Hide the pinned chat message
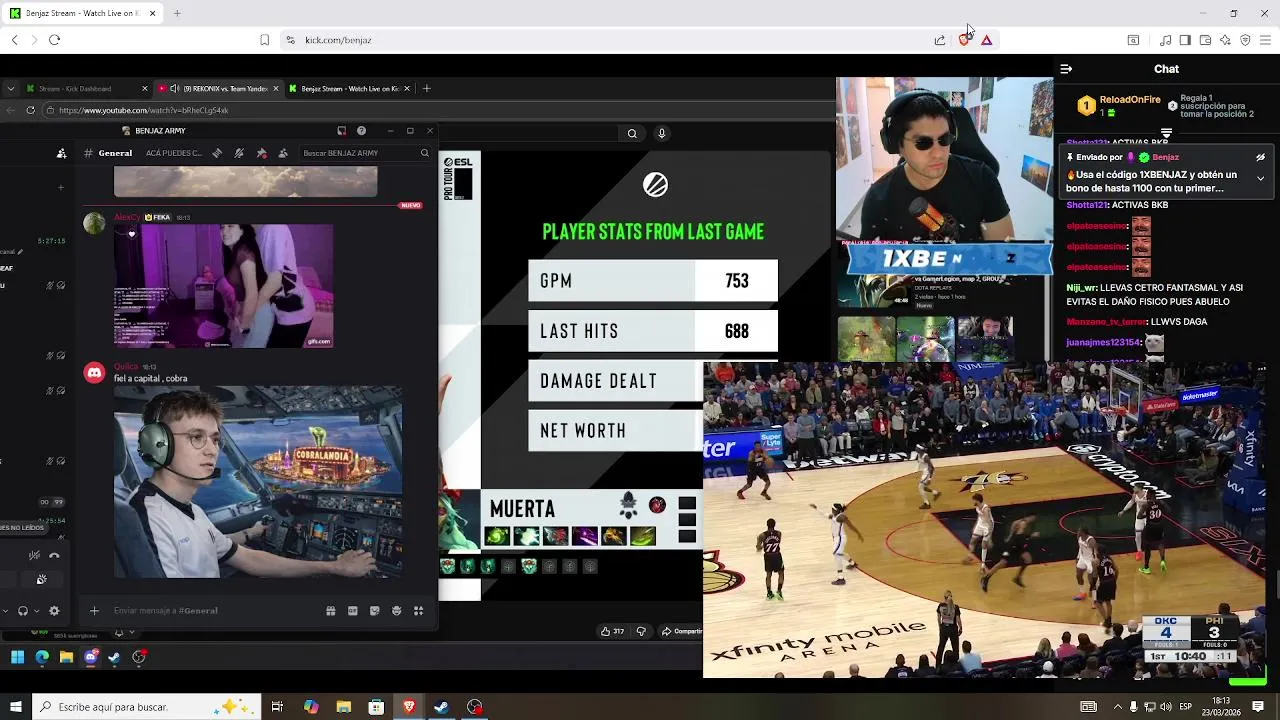1280x720 pixels. [x=1260, y=157]
